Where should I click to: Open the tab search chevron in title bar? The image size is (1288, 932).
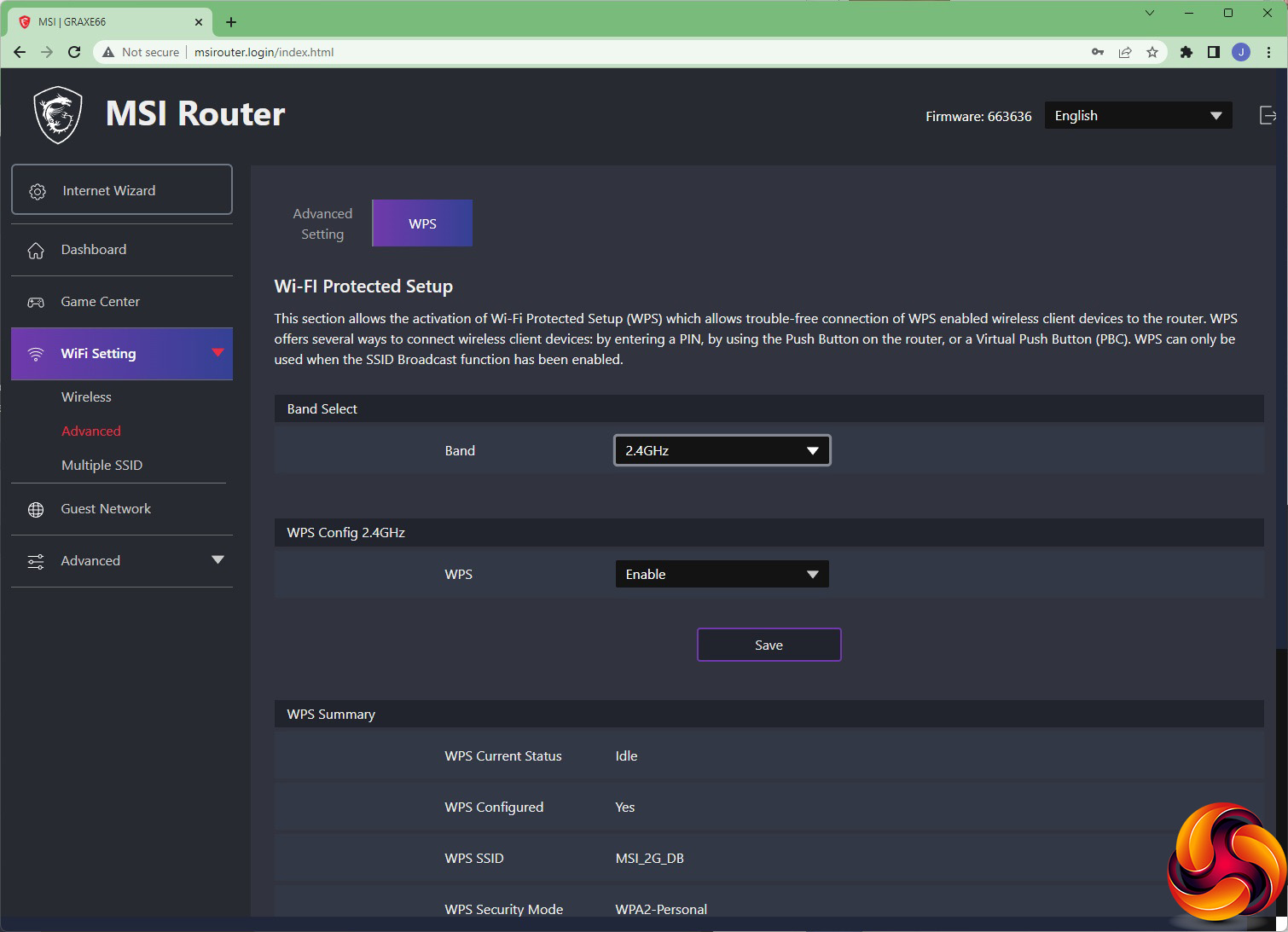[1150, 13]
